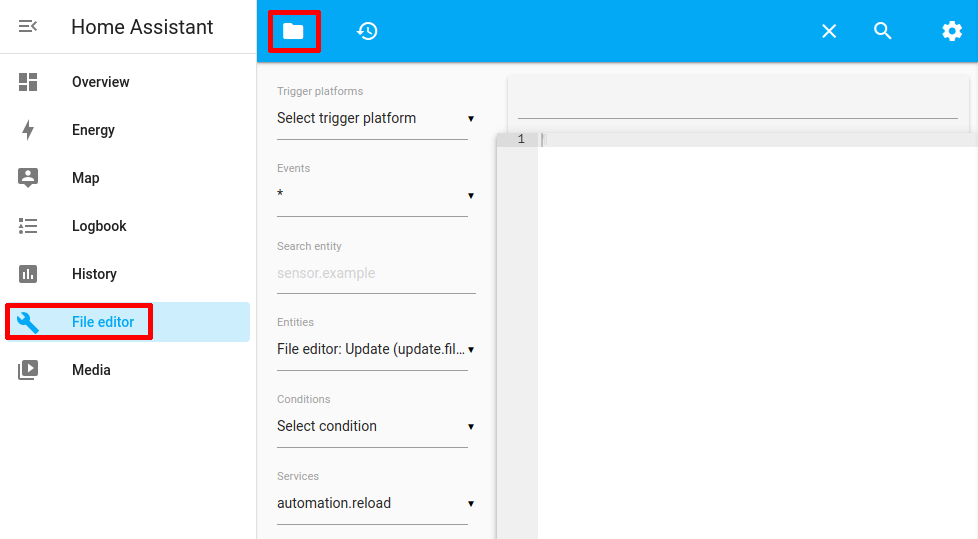Select File editor in sidebar
This screenshot has width=978, height=539.
(127, 322)
